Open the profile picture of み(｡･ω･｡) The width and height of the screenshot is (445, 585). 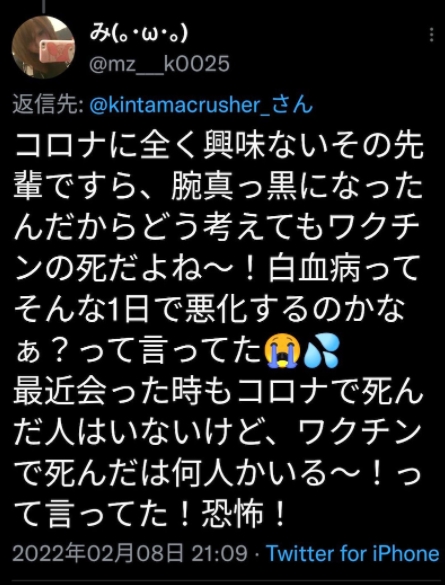pos(43,47)
